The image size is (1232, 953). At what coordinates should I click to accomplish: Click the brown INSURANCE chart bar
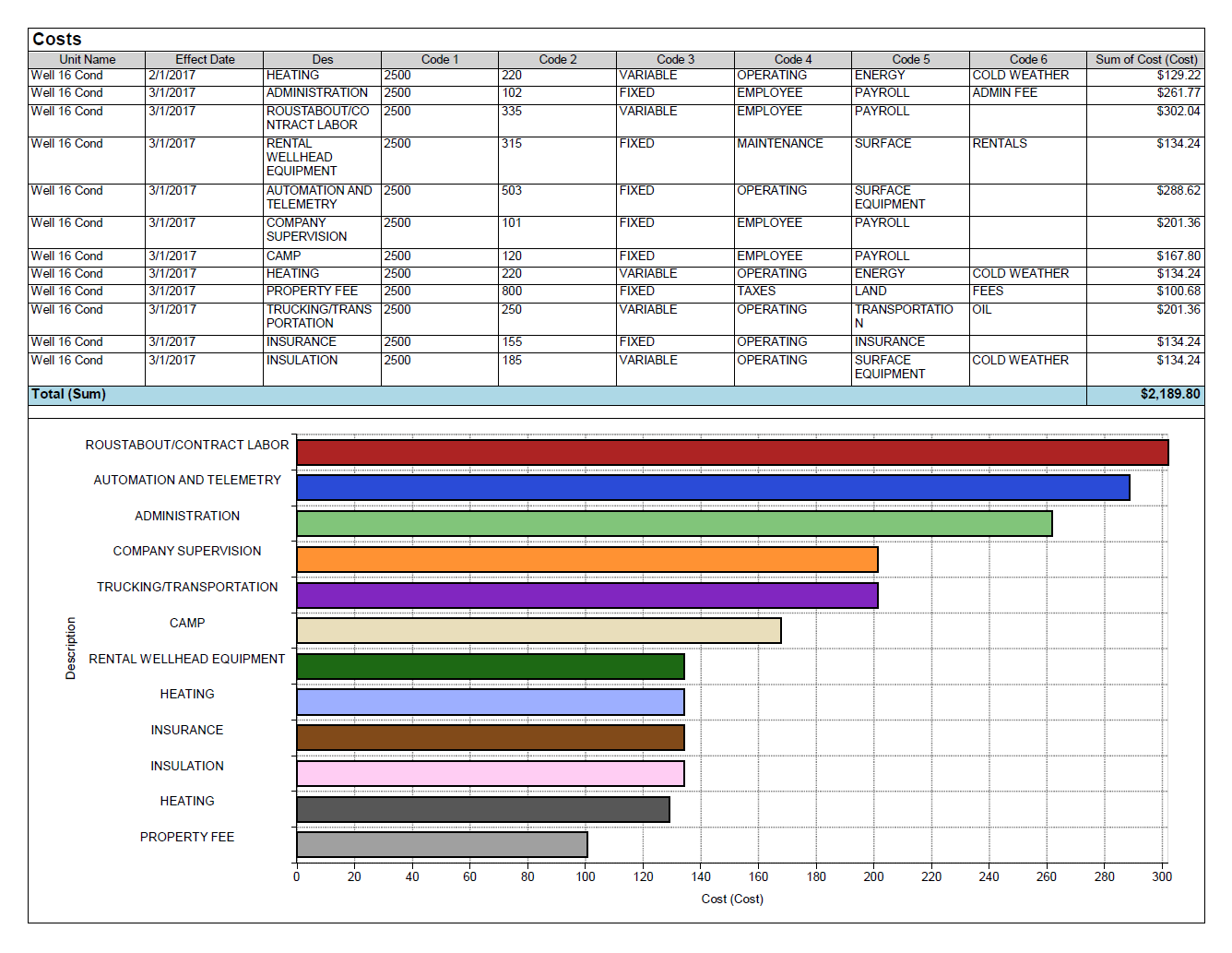point(491,737)
